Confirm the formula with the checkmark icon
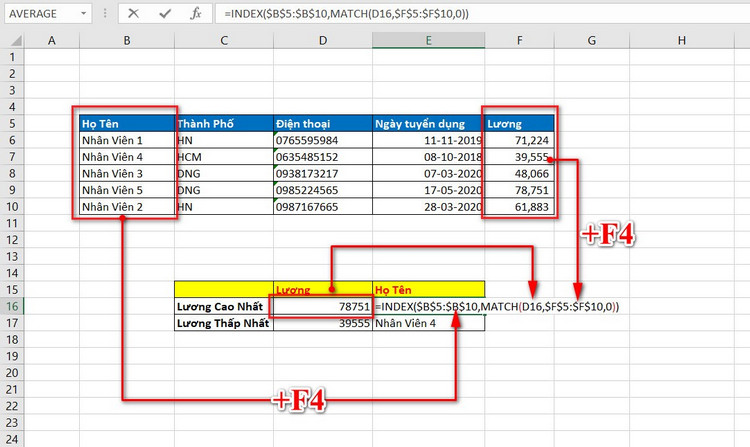Viewport: 750px width, 447px height. pos(165,13)
